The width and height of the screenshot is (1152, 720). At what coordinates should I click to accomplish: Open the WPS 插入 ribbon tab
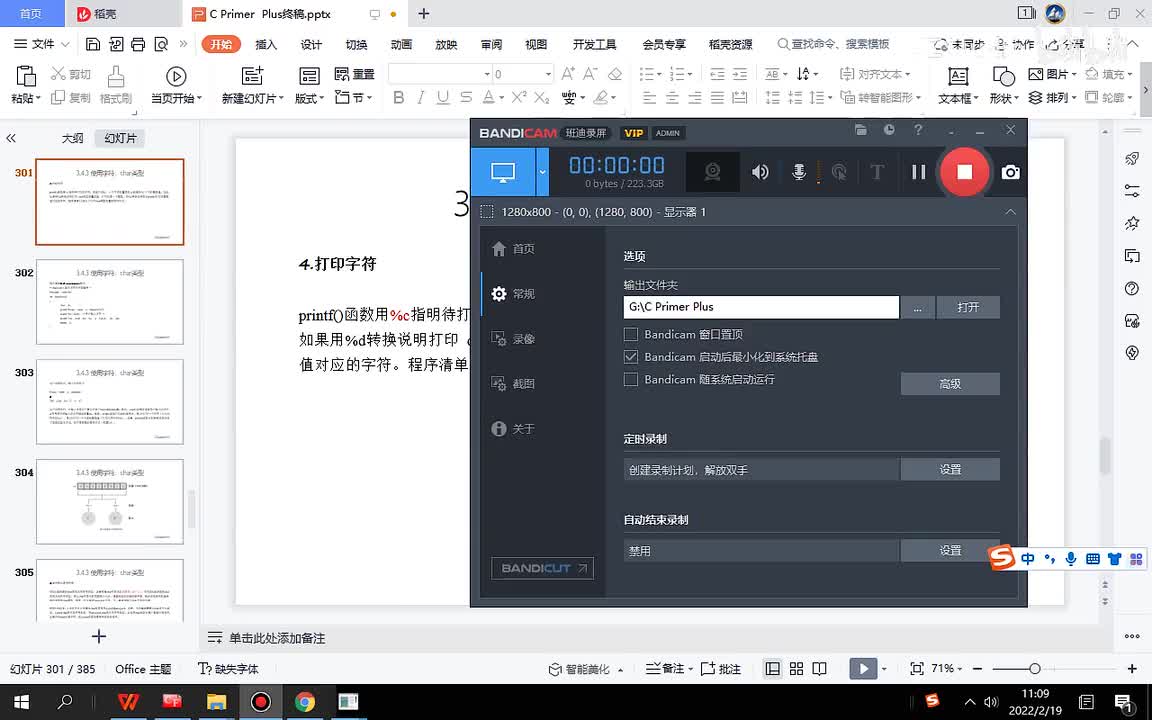click(x=266, y=44)
